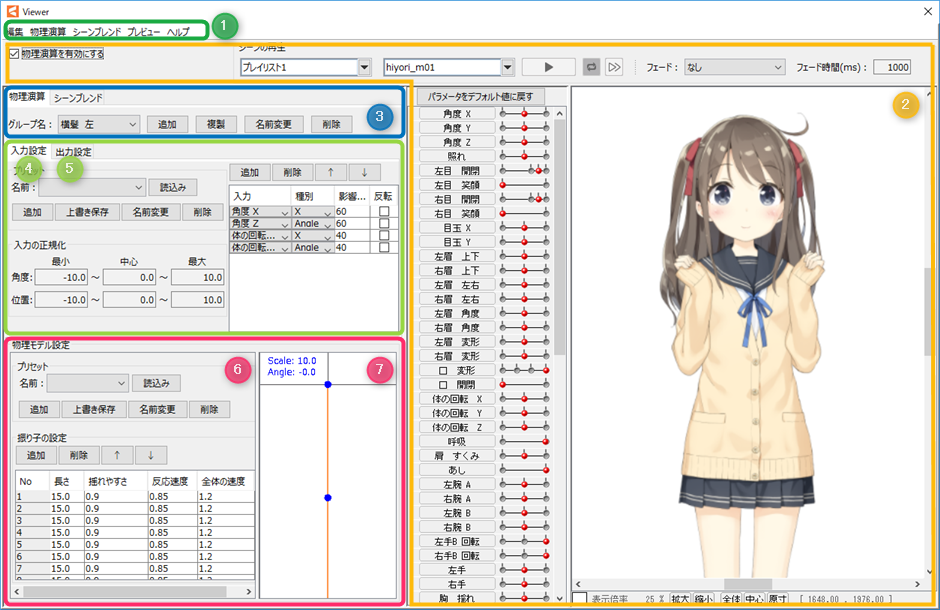Image resolution: width=940 pixels, height=610 pixels.
Task: Click 削除 in the グループ名 row
Action: point(332,125)
